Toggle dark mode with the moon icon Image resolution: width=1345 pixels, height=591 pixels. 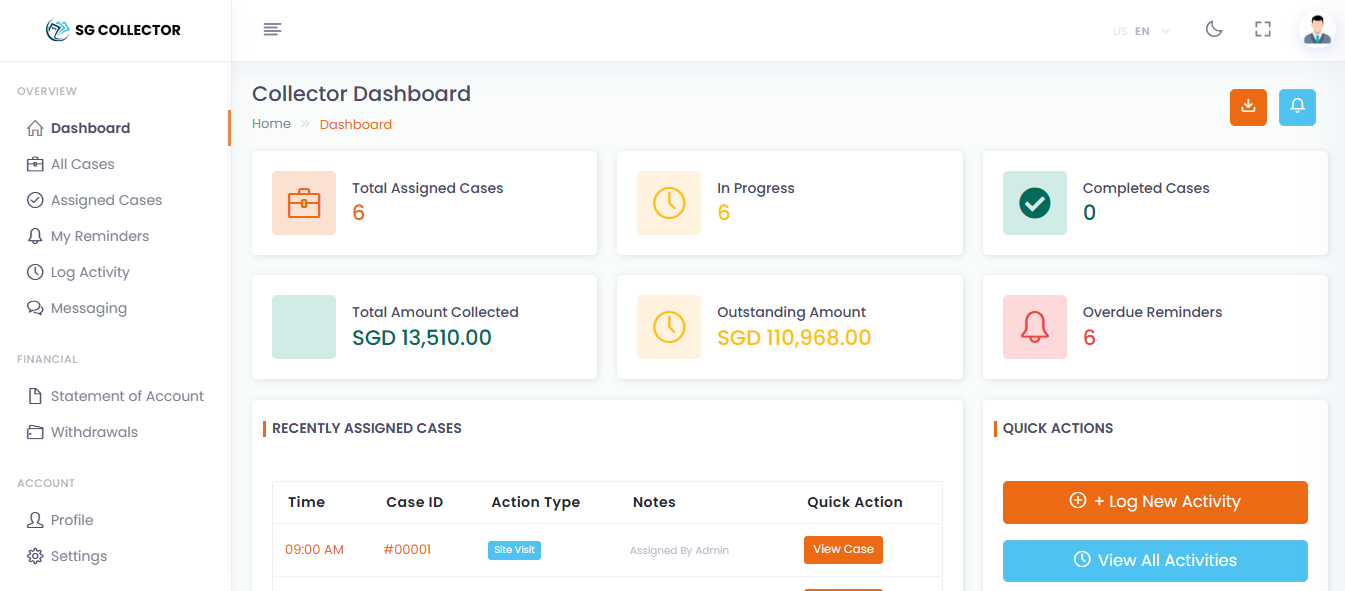click(x=1213, y=29)
